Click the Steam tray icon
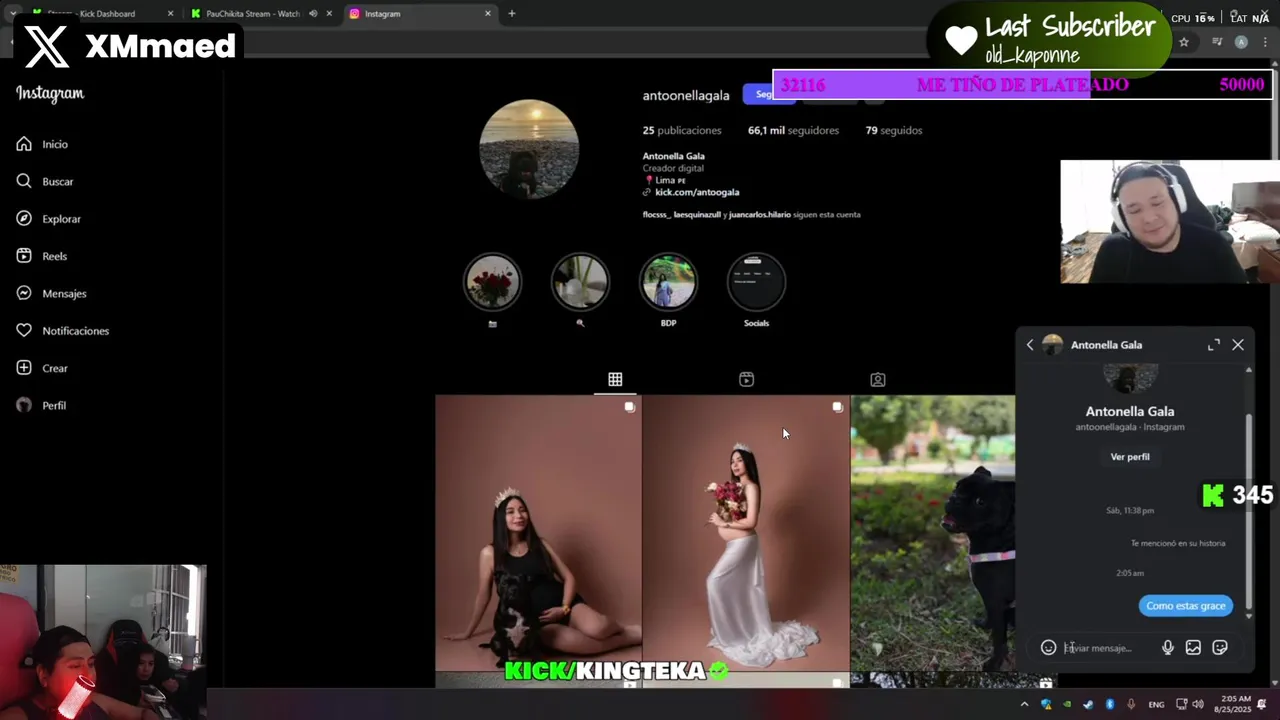The image size is (1280, 720). point(1088,705)
